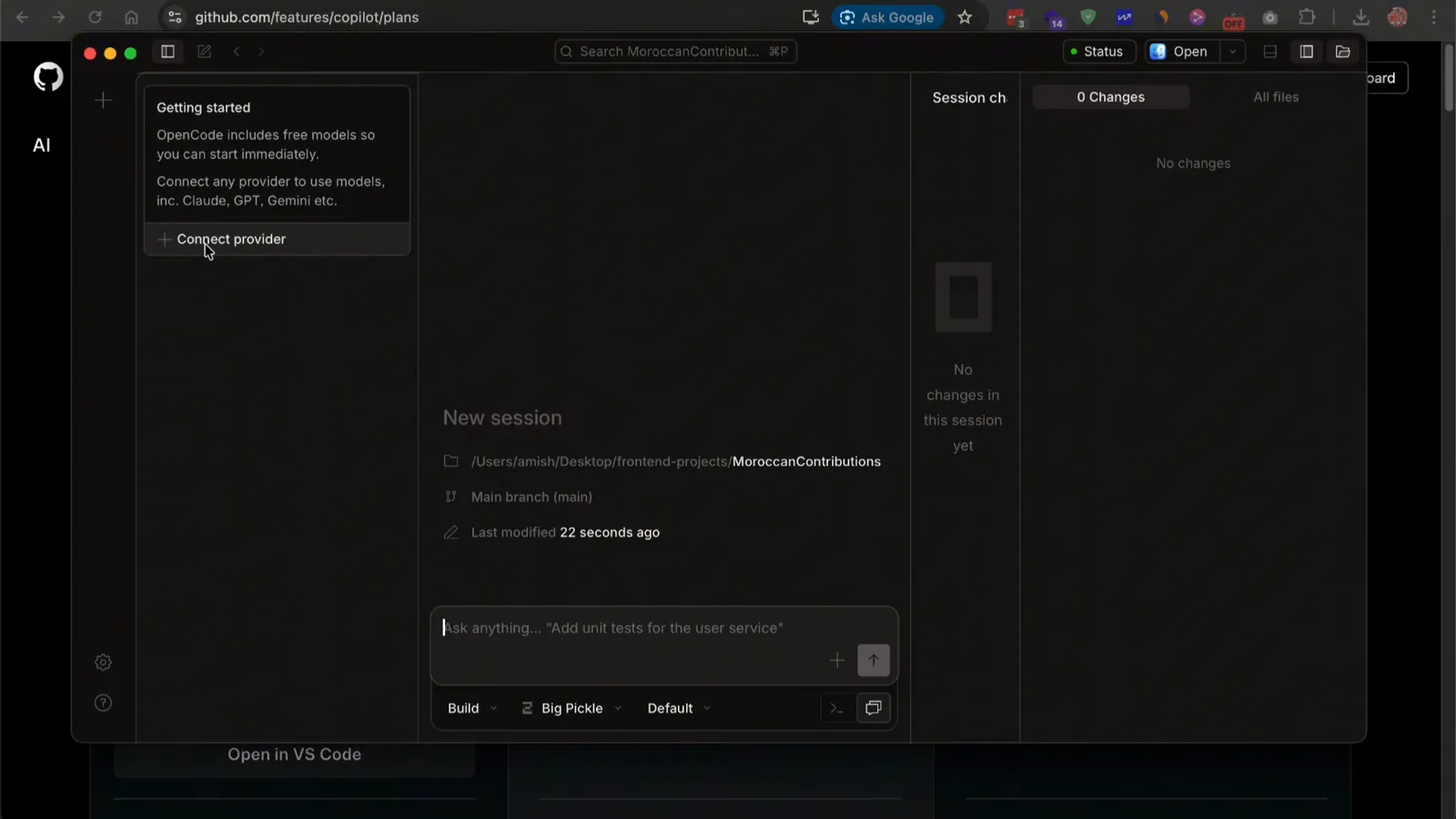Image resolution: width=1456 pixels, height=819 pixels.
Task: Click Connect provider
Action: click(x=277, y=239)
